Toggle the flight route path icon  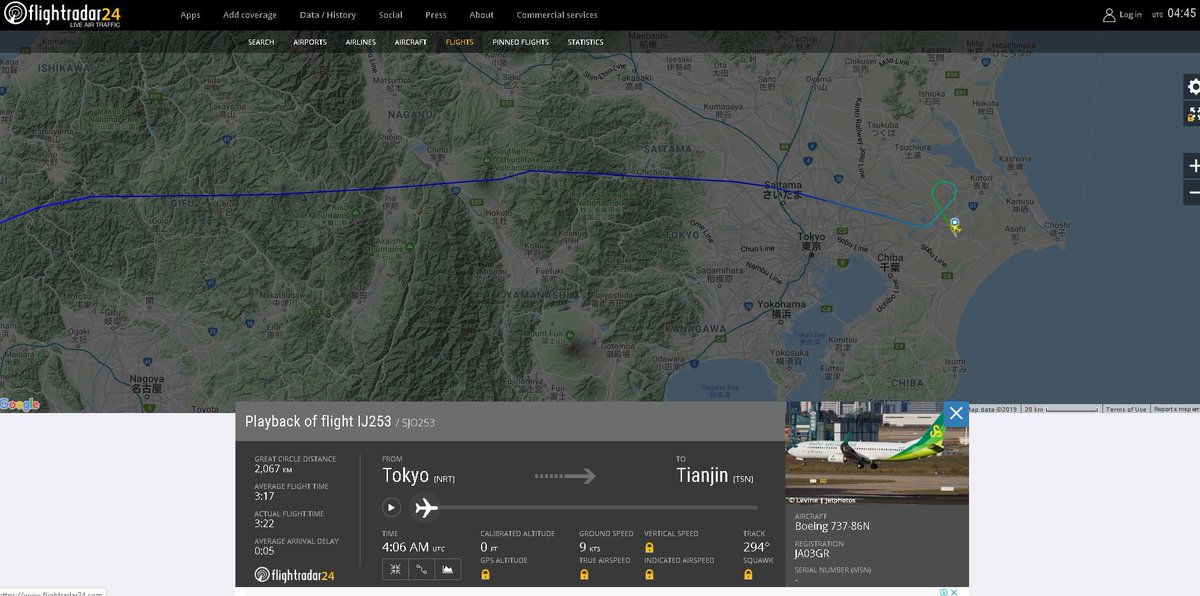click(421, 569)
